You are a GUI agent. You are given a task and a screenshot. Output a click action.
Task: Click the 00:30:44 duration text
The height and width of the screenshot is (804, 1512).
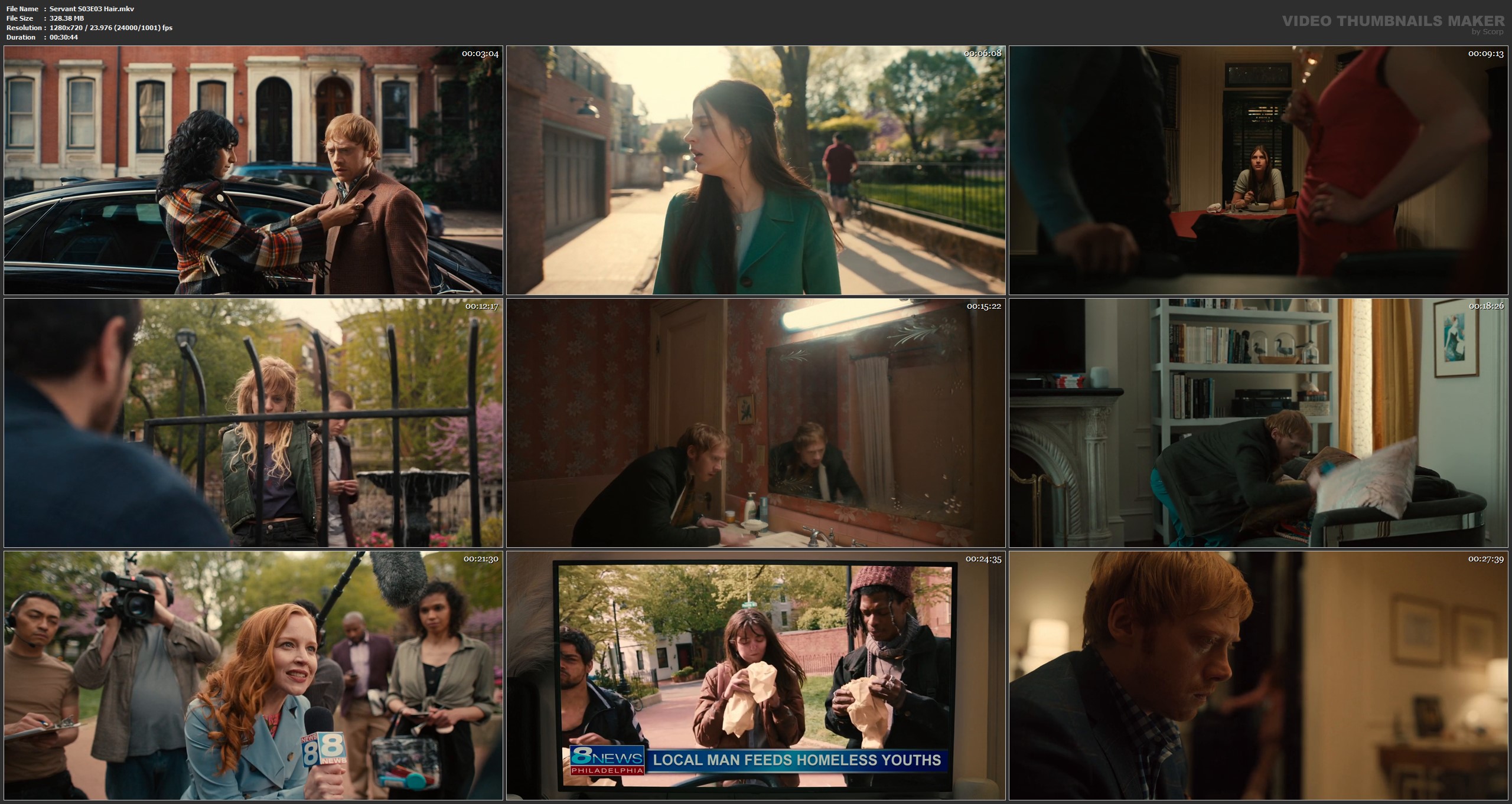[x=64, y=37]
